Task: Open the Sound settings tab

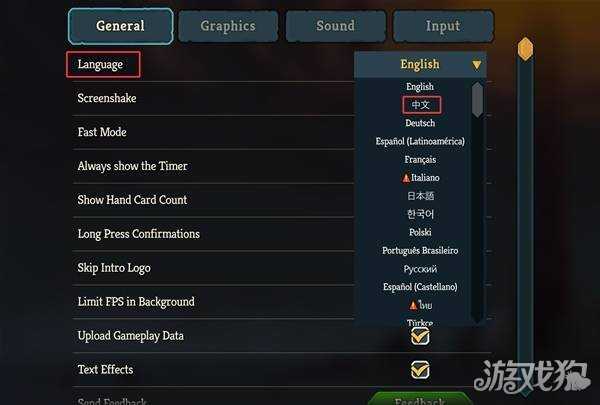Action: 336,26
